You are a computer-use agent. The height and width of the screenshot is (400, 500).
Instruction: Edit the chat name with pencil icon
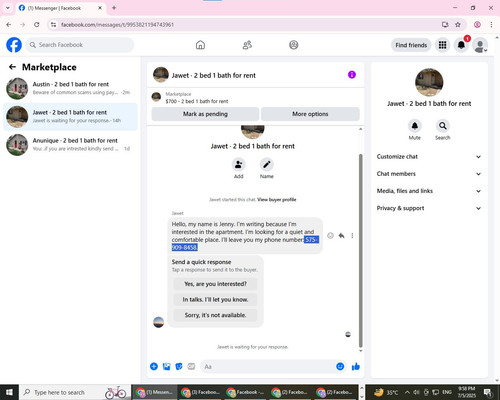[x=267, y=164]
